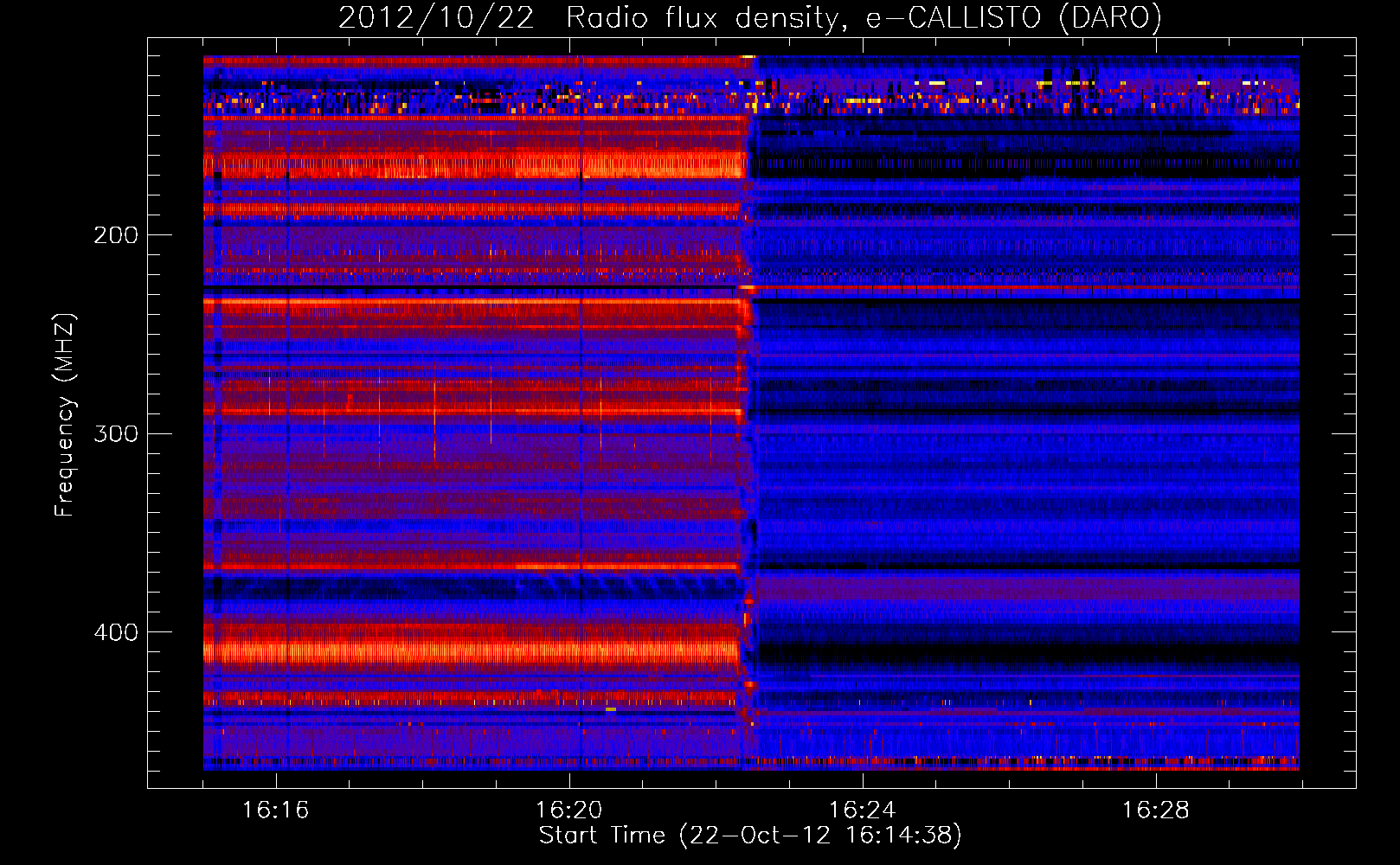Screen dimensions: 1400x865
Task: Click the 16:28 time tick label
Action: click(x=1155, y=811)
